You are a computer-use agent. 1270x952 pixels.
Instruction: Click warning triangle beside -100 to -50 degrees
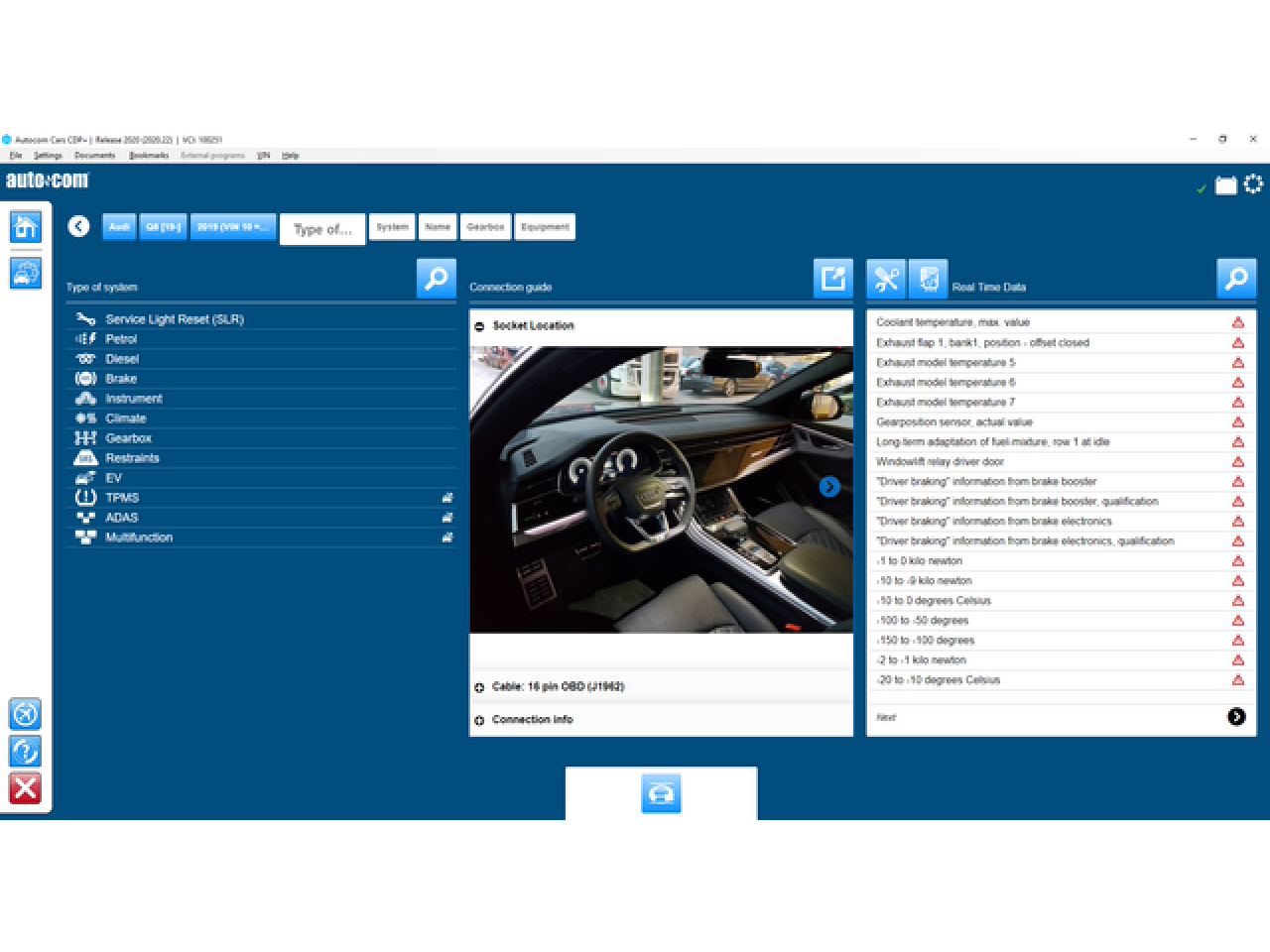point(1238,620)
